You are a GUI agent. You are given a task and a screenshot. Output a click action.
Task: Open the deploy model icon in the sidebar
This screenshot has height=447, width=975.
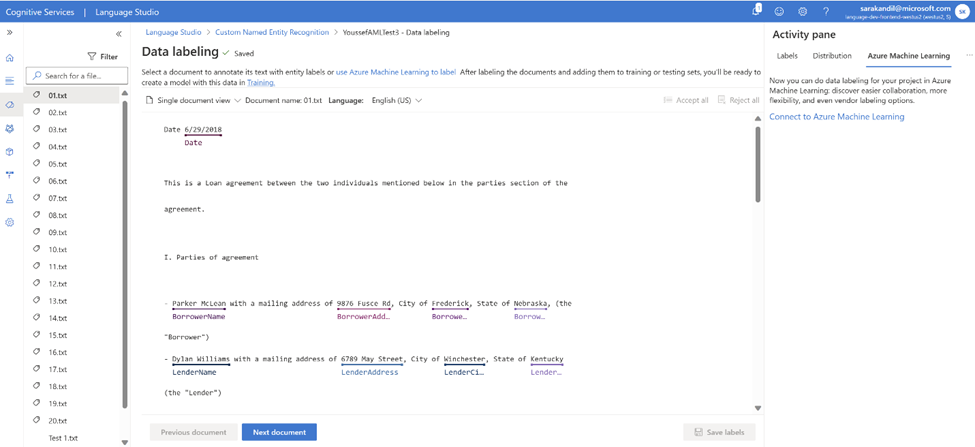point(9,175)
